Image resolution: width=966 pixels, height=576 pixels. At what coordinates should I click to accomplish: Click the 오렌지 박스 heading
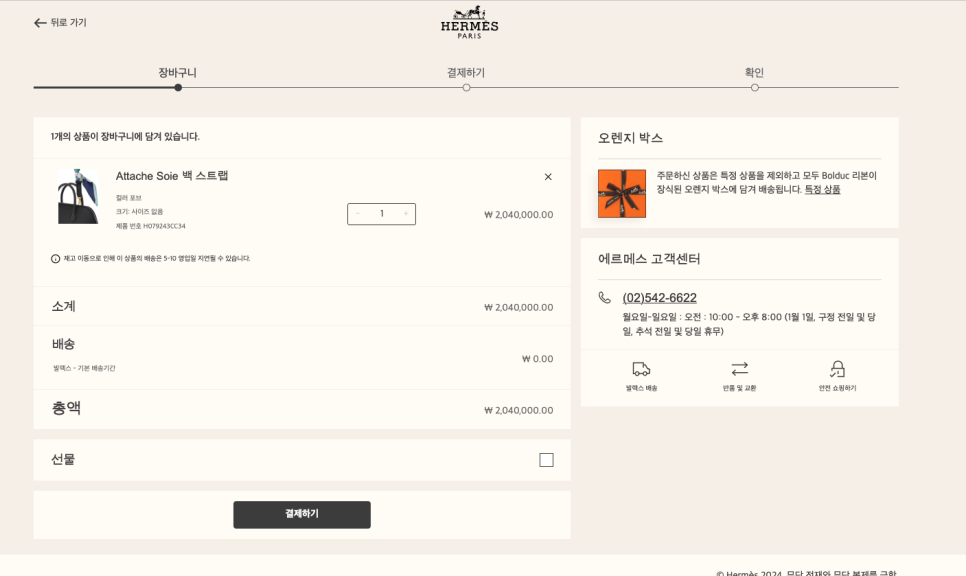tap(630, 138)
